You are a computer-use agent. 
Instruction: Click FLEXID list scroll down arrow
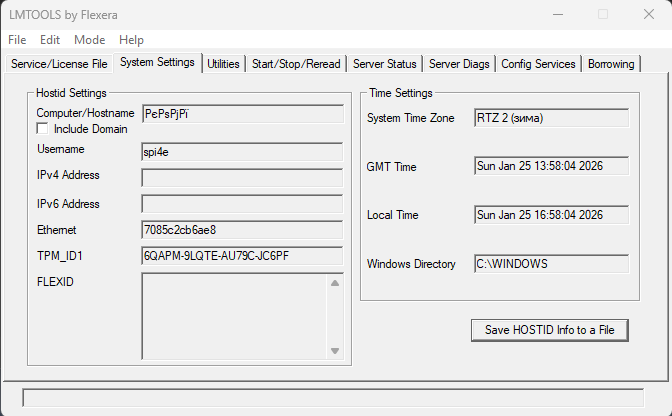point(335,351)
